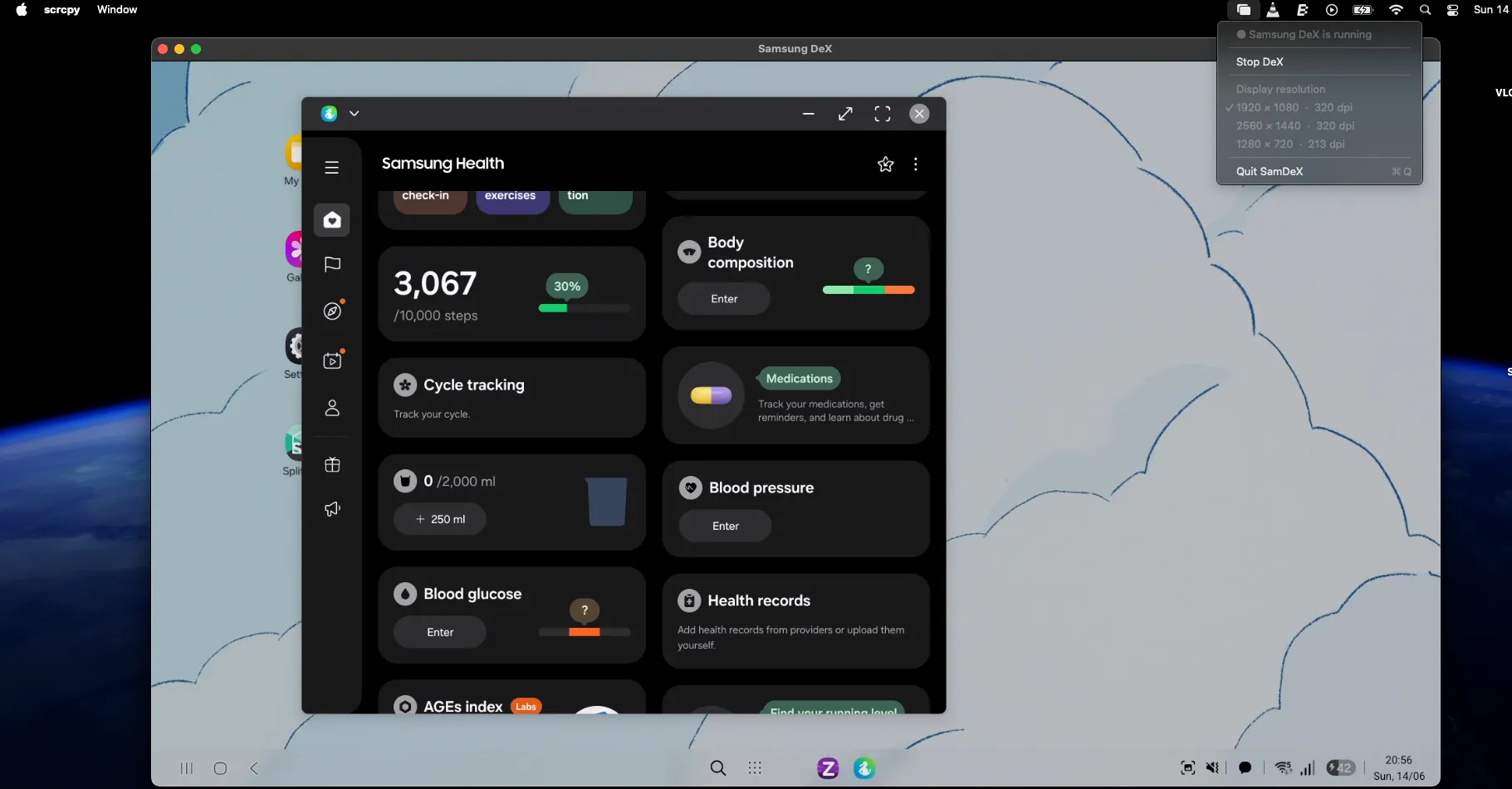Open macOS Control Center
This screenshot has width=1512, height=789.
(1452, 10)
